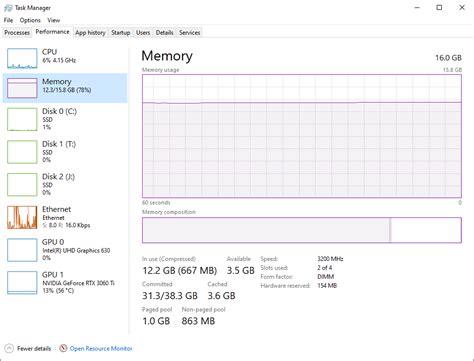This screenshot has height=361, width=474.
Task: Open the Users tab
Action: pos(143,33)
